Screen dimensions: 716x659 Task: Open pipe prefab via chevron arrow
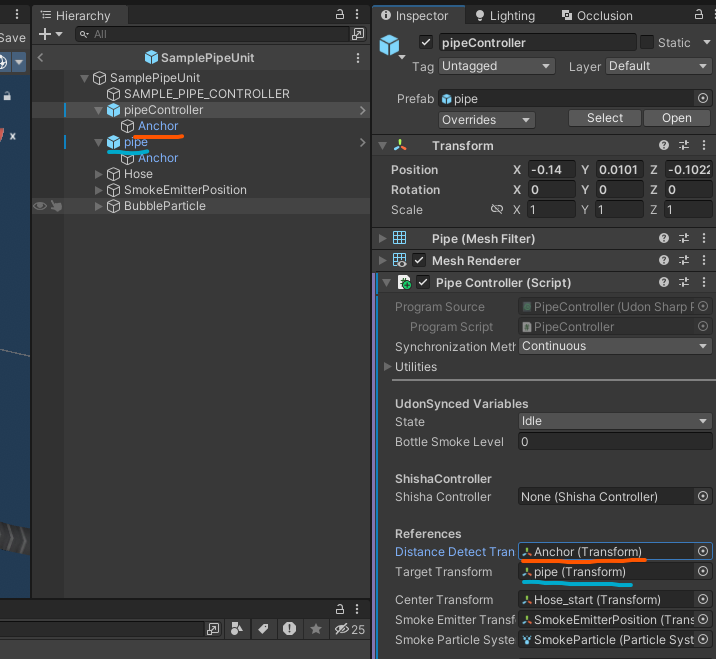pyautogui.click(x=363, y=142)
